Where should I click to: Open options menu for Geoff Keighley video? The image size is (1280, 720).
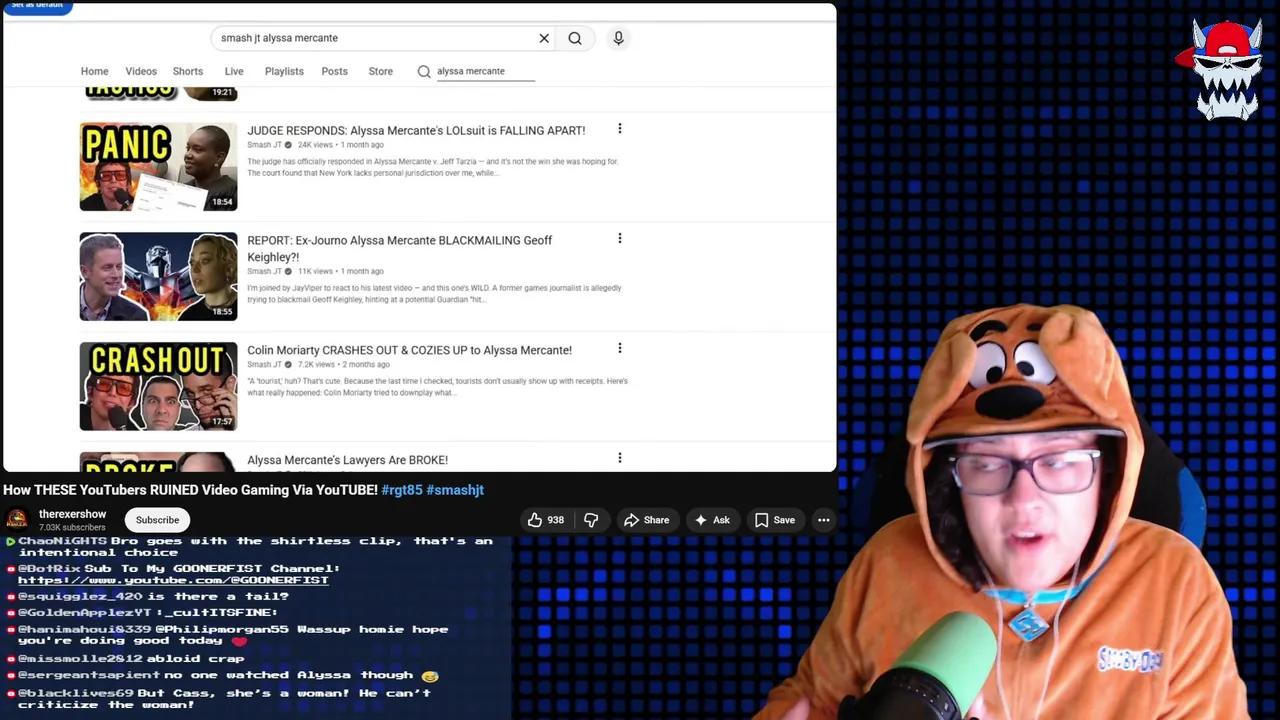pyautogui.click(x=619, y=239)
